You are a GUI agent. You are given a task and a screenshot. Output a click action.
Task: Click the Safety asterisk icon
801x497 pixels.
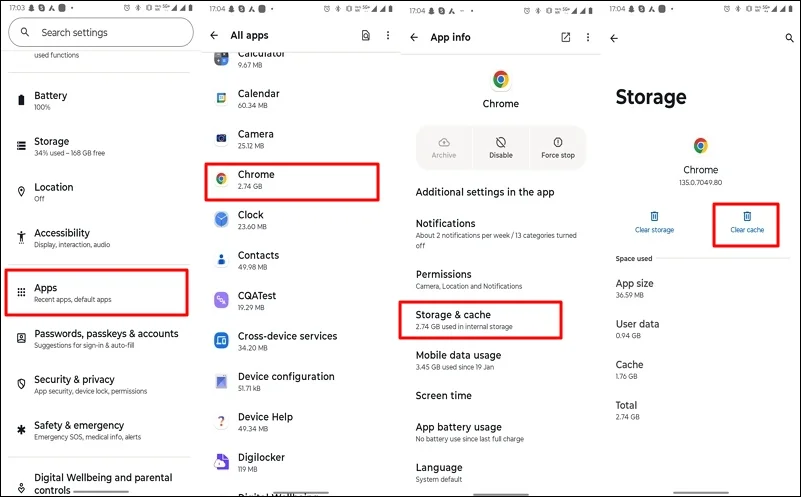pos(21,430)
